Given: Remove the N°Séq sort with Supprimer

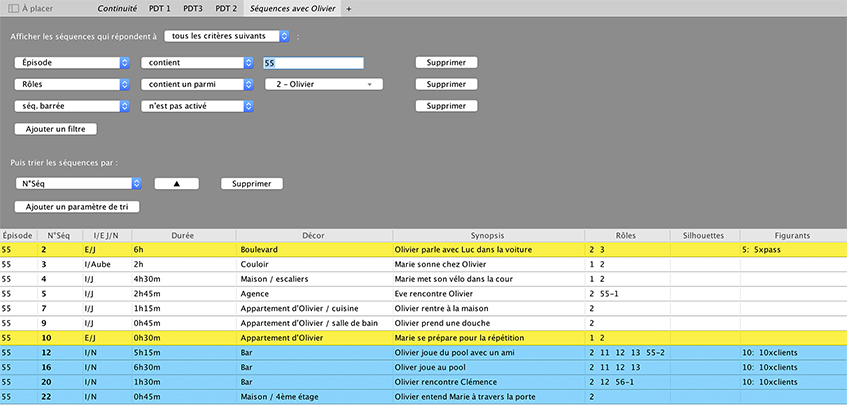Looking at the screenshot, I should point(252,184).
